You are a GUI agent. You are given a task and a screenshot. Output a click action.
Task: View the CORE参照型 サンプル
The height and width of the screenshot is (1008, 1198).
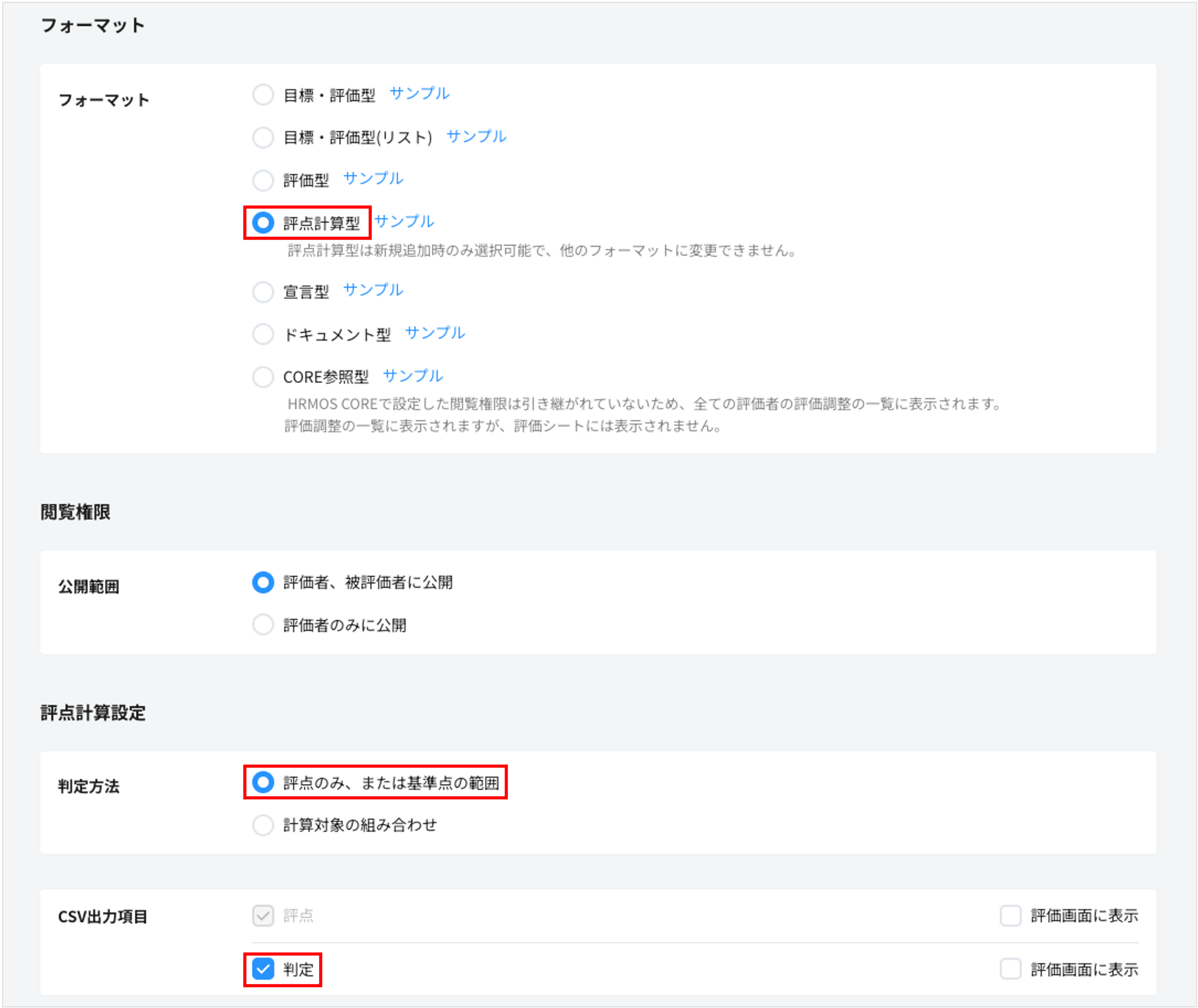(x=412, y=375)
